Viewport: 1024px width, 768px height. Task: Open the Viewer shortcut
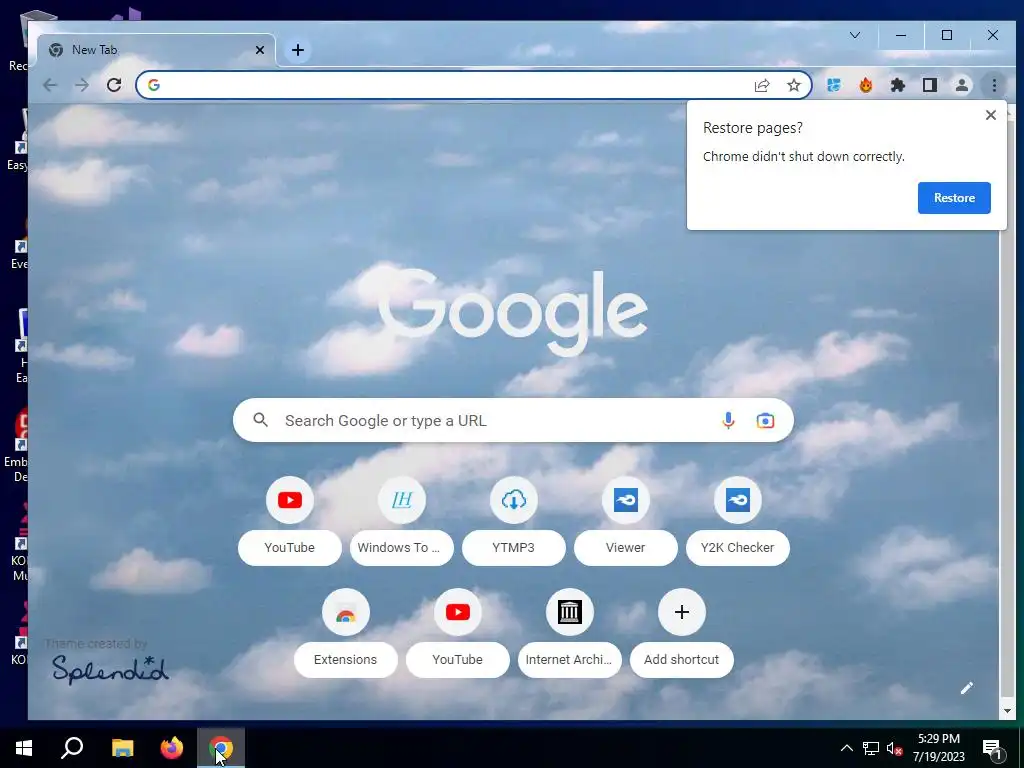[626, 523]
